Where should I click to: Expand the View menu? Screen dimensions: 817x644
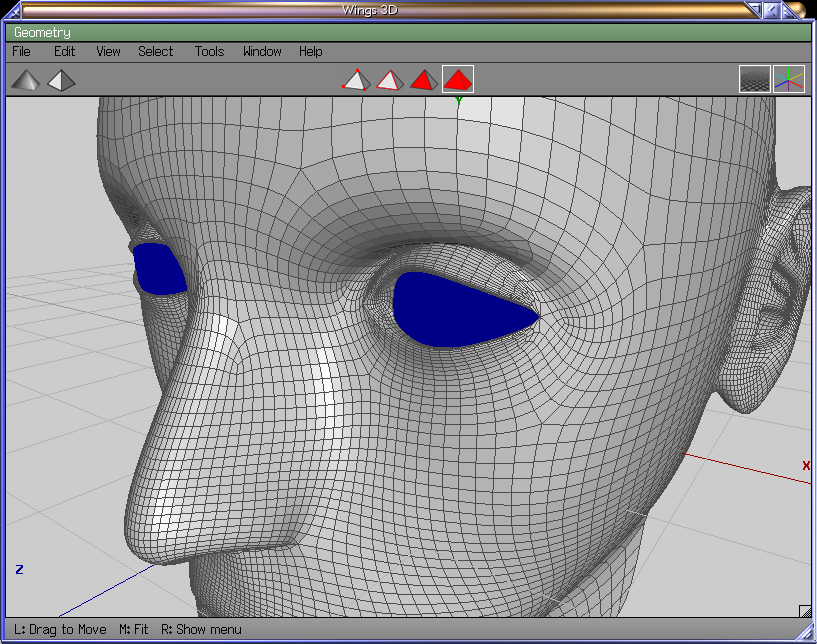point(108,51)
